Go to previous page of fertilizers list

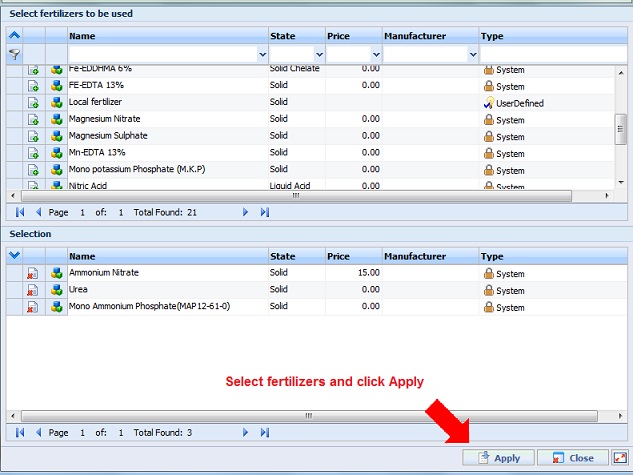click(x=39, y=212)
